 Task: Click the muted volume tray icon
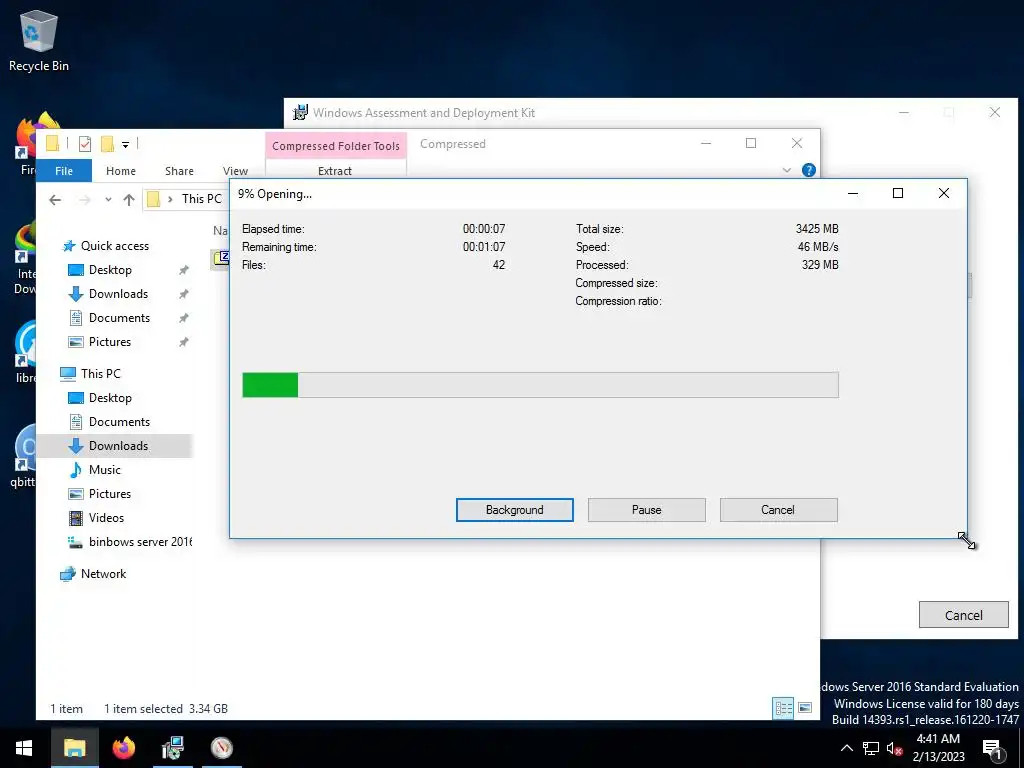tap(894, 748)
